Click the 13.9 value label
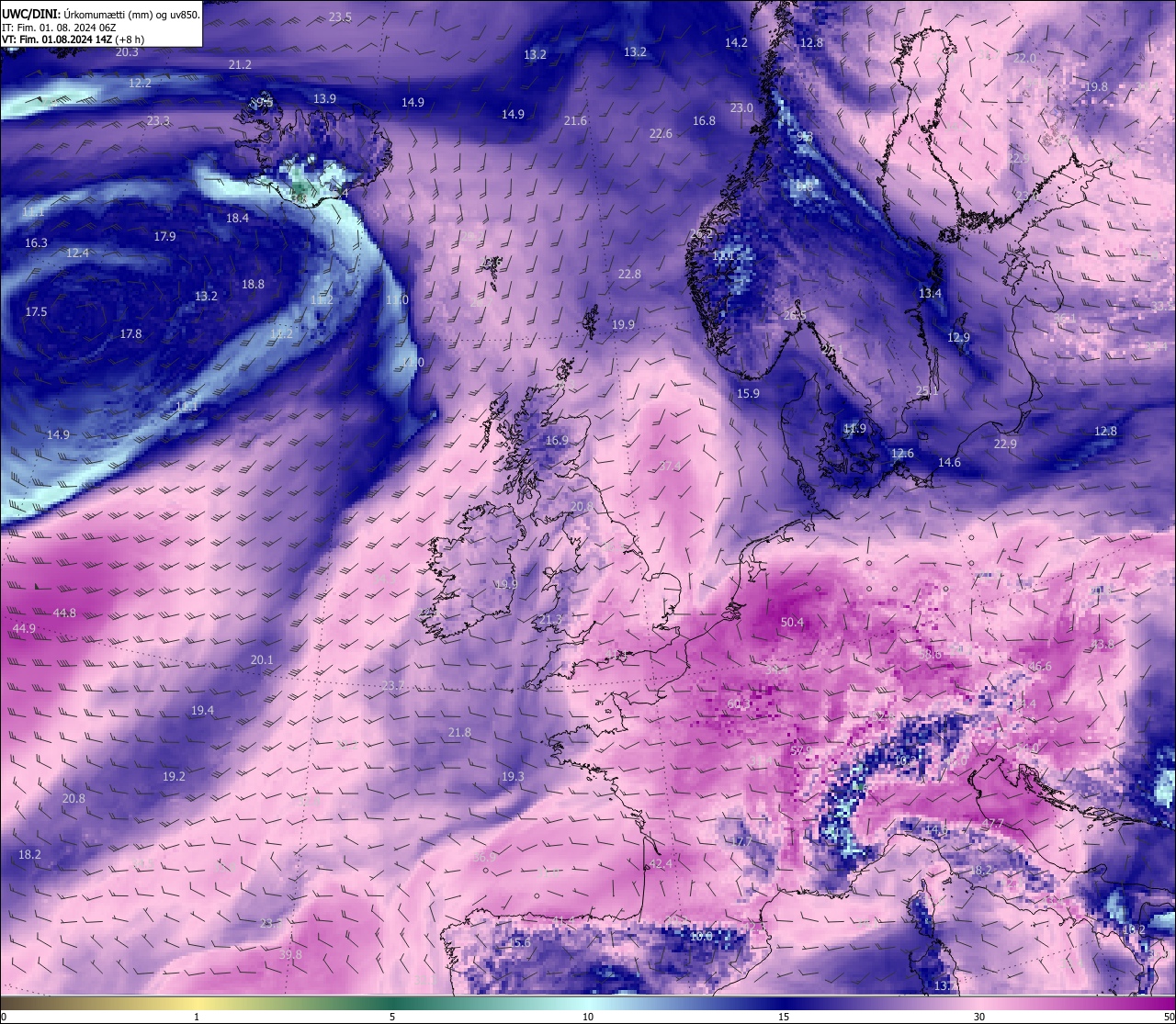 [324, 99]
